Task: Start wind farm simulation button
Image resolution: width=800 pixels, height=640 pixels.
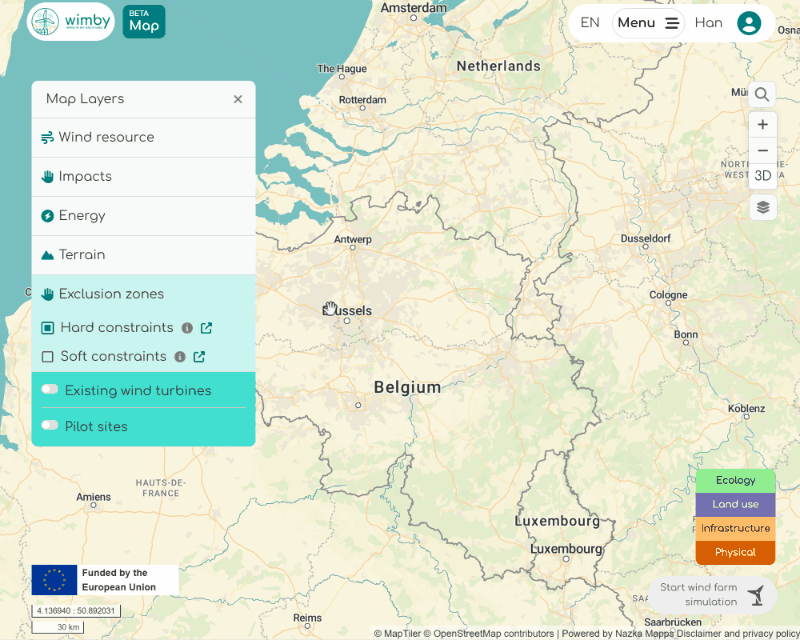Action: (712, 595)
